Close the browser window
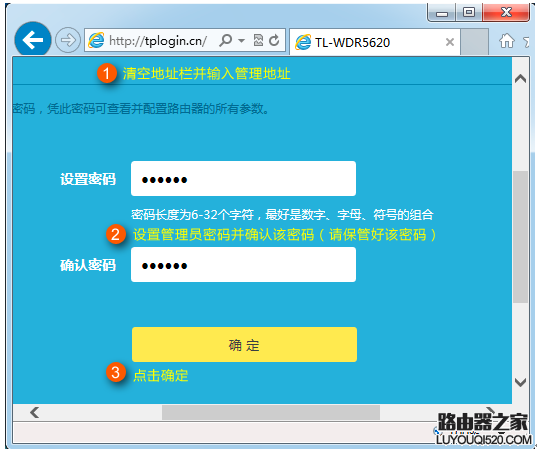538x453 pixels. 506,13
